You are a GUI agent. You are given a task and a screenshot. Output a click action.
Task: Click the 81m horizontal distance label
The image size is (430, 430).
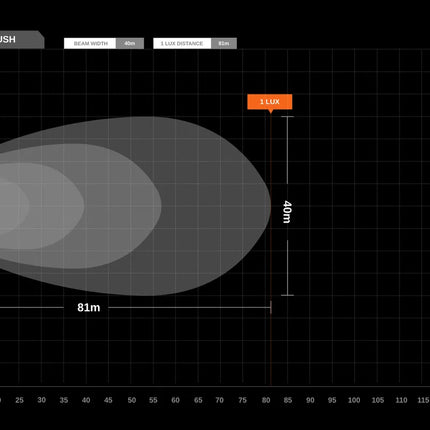[x=89, y=307]
